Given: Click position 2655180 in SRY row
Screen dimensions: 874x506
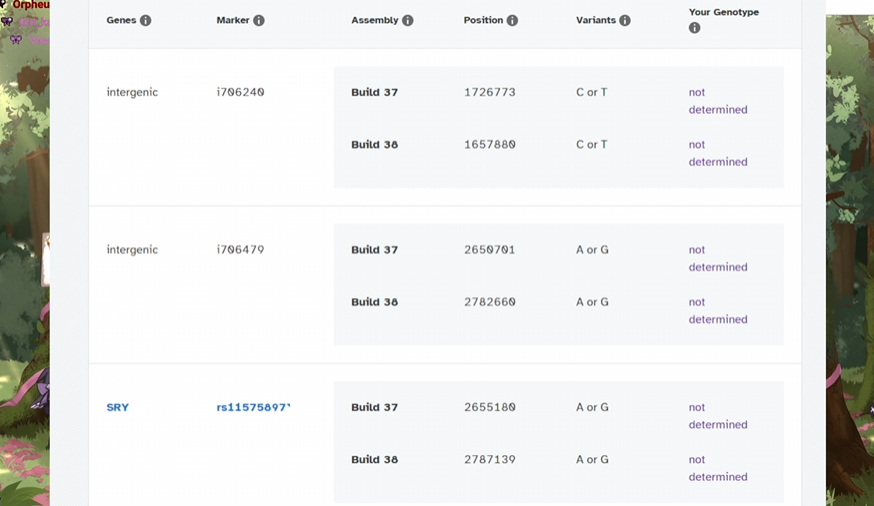Looking at the screenshot, I should click(x=490, y=408).
